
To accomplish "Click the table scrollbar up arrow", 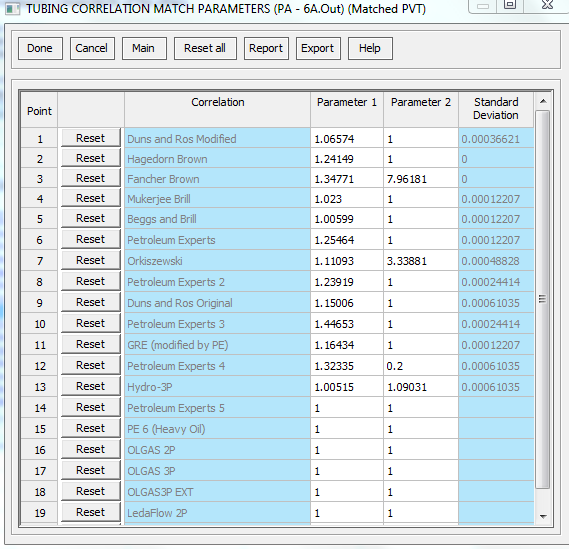I will 543,101.
